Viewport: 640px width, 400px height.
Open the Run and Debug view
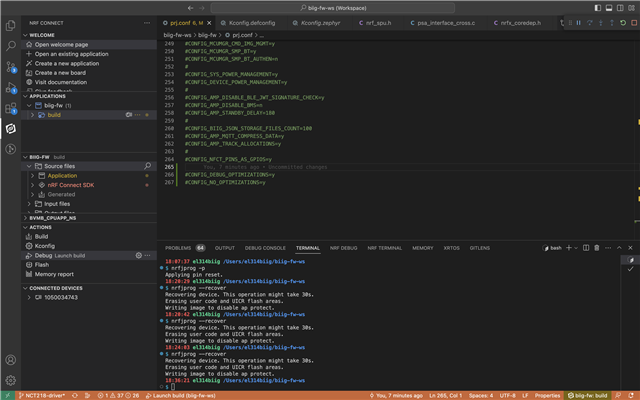11,87
